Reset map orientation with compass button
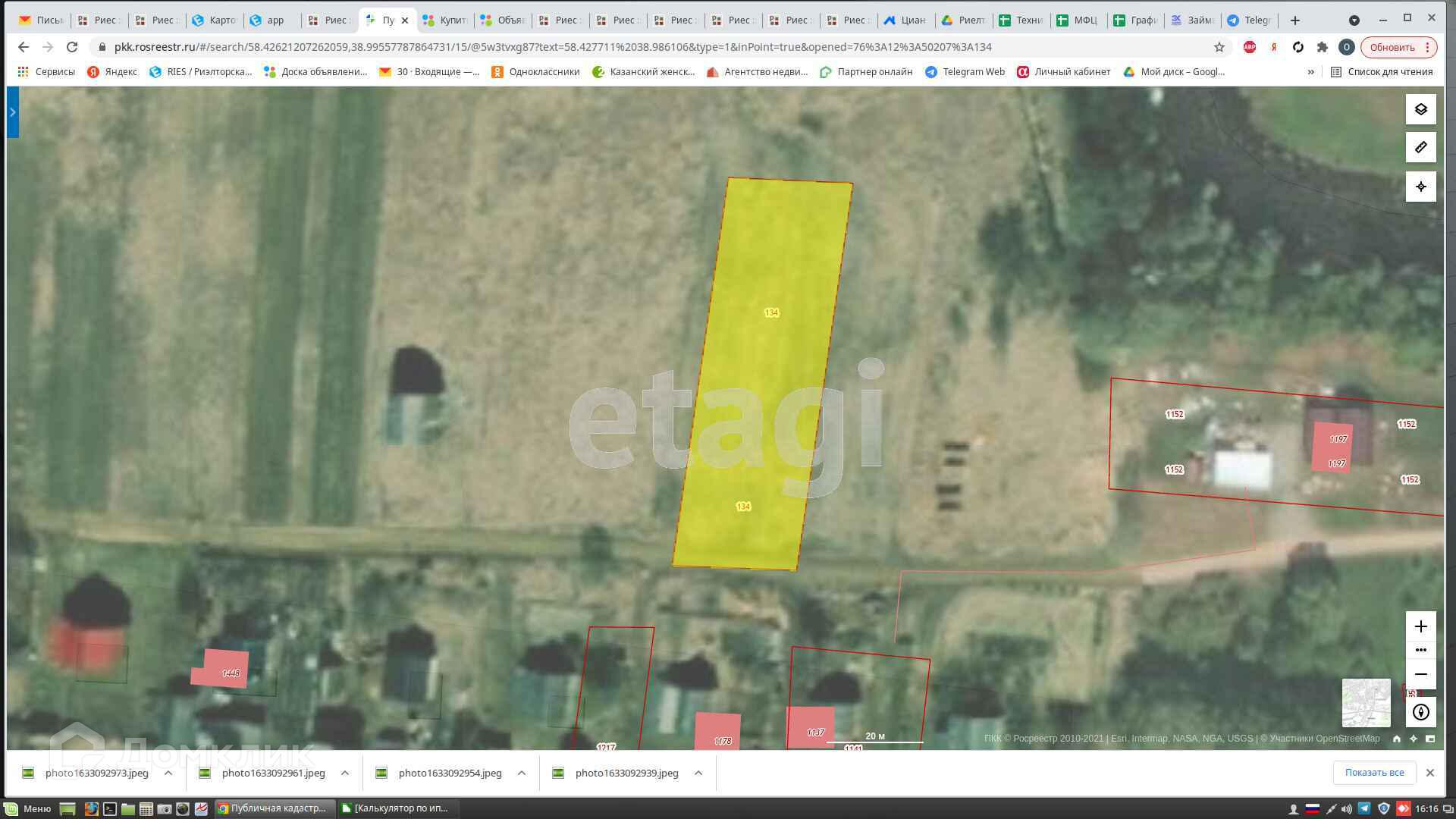The height and width of the screenshot is (819, 1456). coord(1420,712)
